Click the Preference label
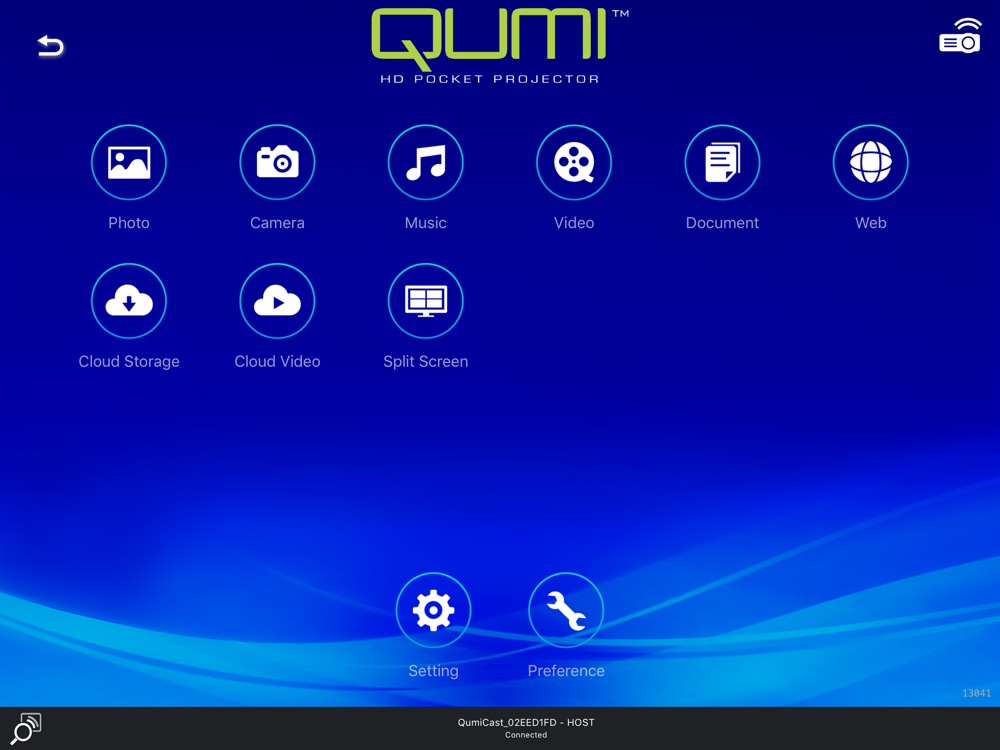The image size is (1000, 750). 566,671
